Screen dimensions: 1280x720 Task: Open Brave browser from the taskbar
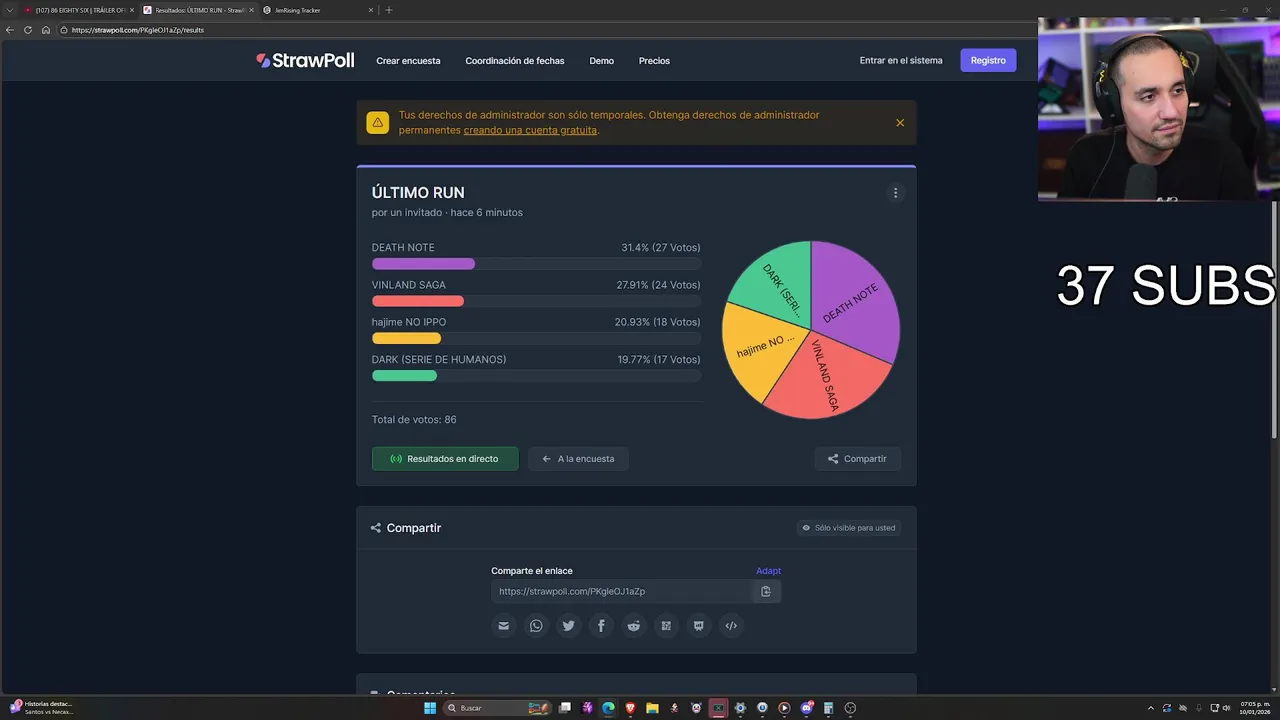click(630, 708)
